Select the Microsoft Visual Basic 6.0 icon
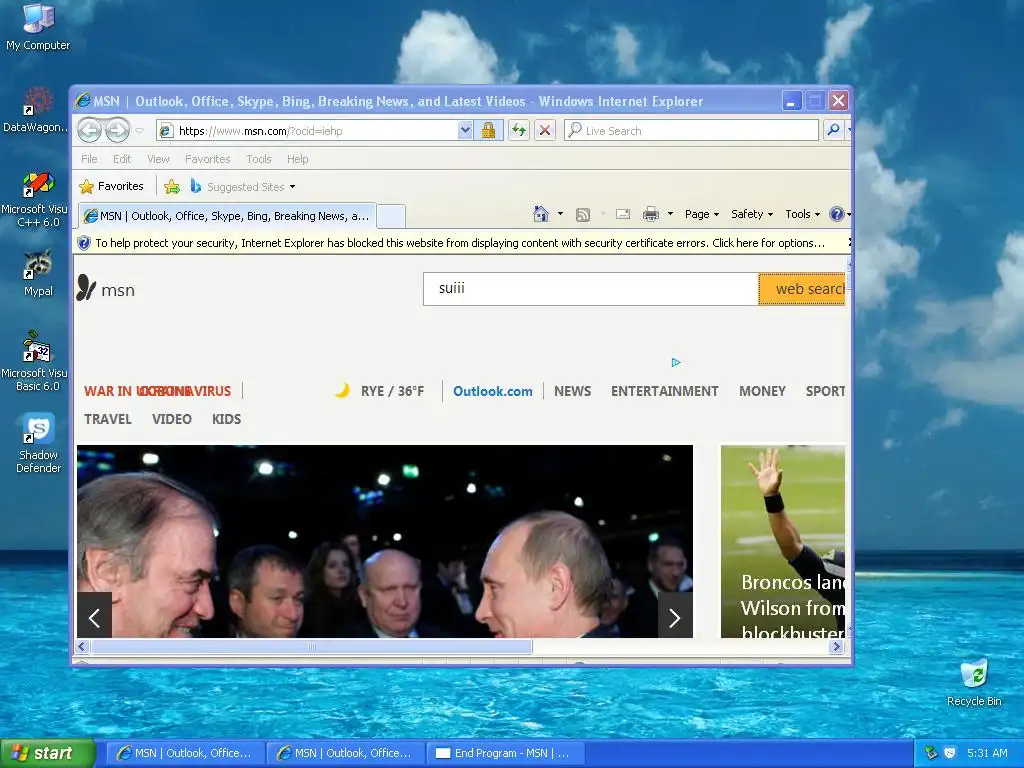1024x768 pixels. coord(36,361)
